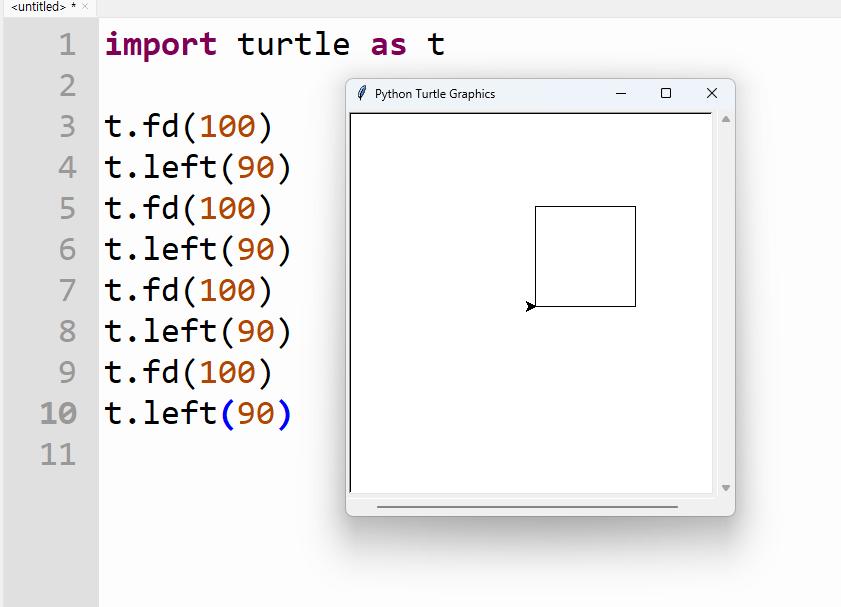Click line number 1 in the gutter
The image size is (841, 607).
tap(67, 45)
